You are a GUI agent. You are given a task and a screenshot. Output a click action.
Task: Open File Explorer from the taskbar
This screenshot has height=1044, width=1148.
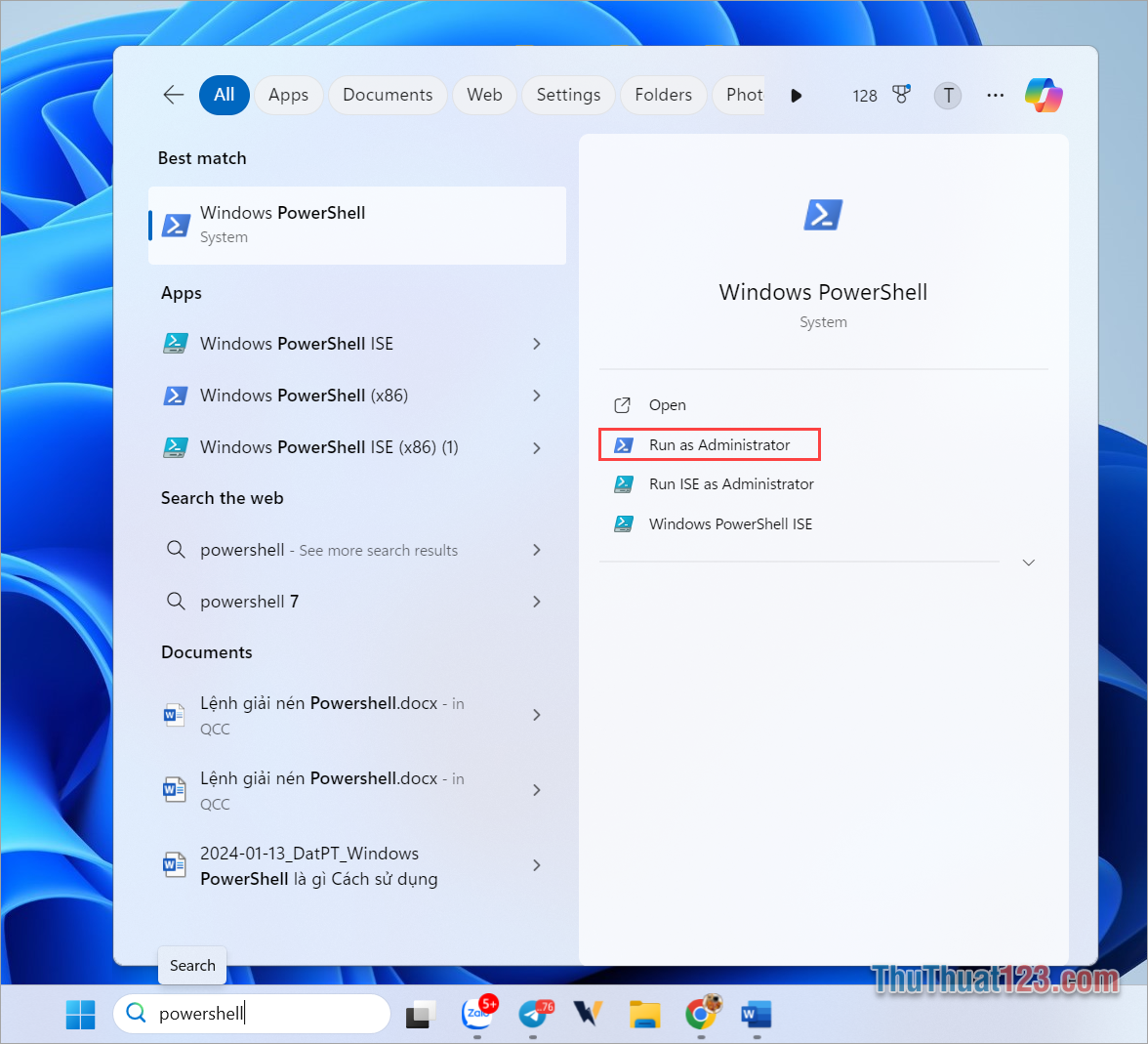[644, 1015]
